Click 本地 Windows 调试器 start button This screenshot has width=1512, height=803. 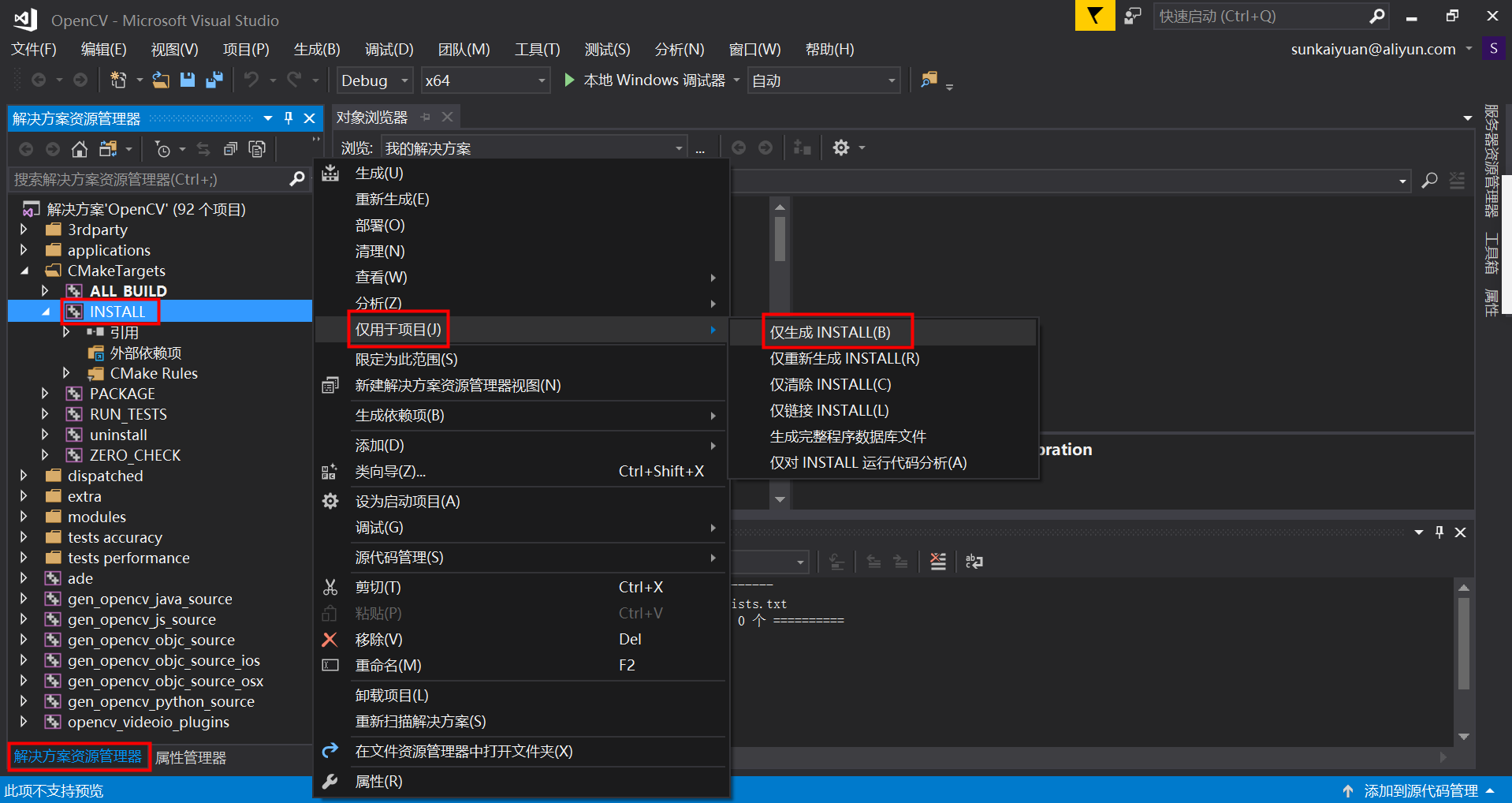654,80
